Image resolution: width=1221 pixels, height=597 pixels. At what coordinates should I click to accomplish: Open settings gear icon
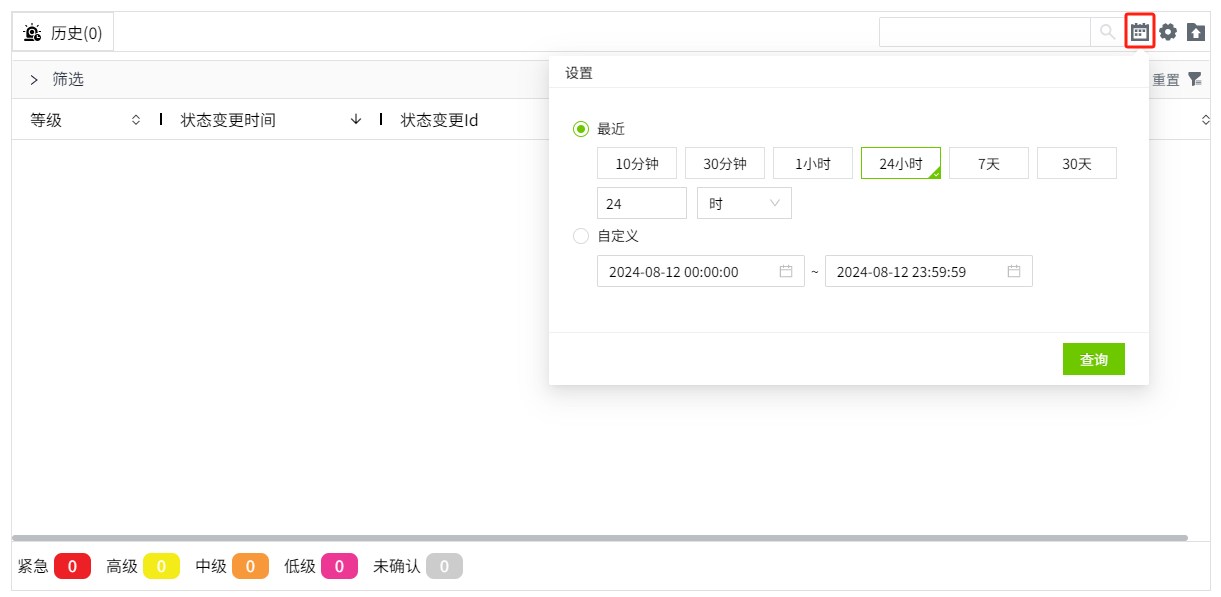click(1168, 32)
